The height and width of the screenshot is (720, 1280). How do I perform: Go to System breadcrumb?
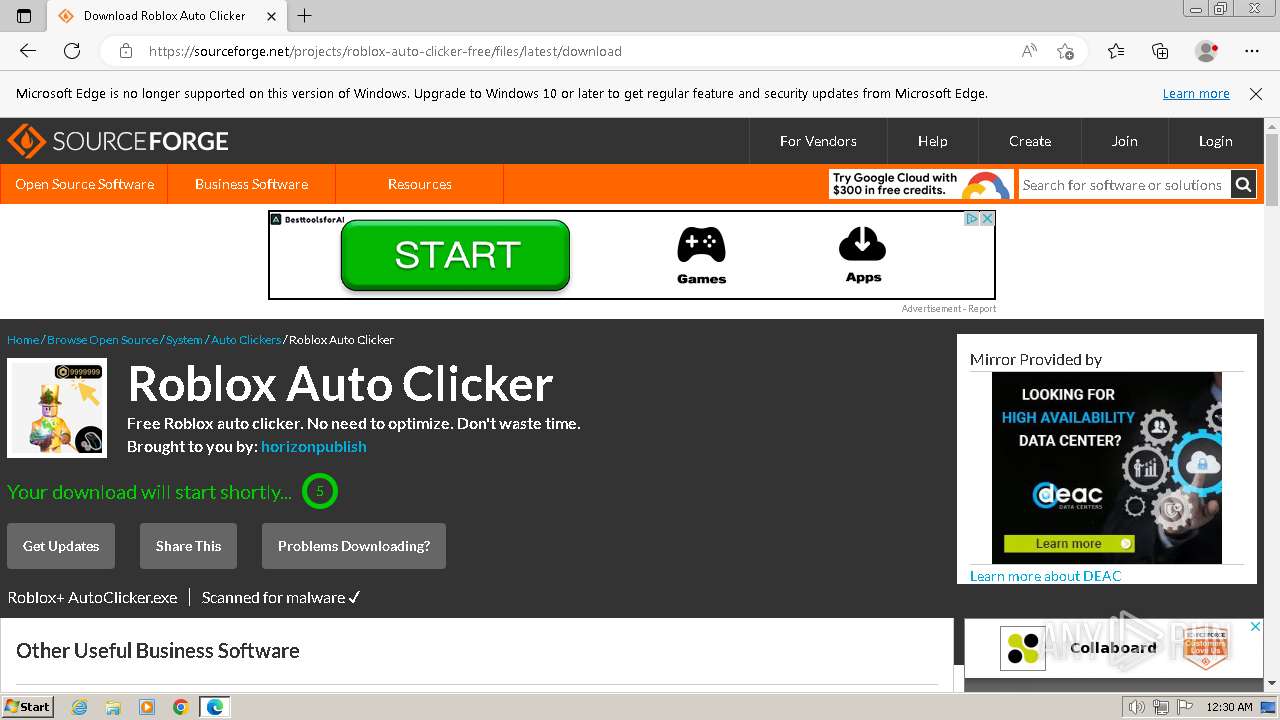click(184, 340)
